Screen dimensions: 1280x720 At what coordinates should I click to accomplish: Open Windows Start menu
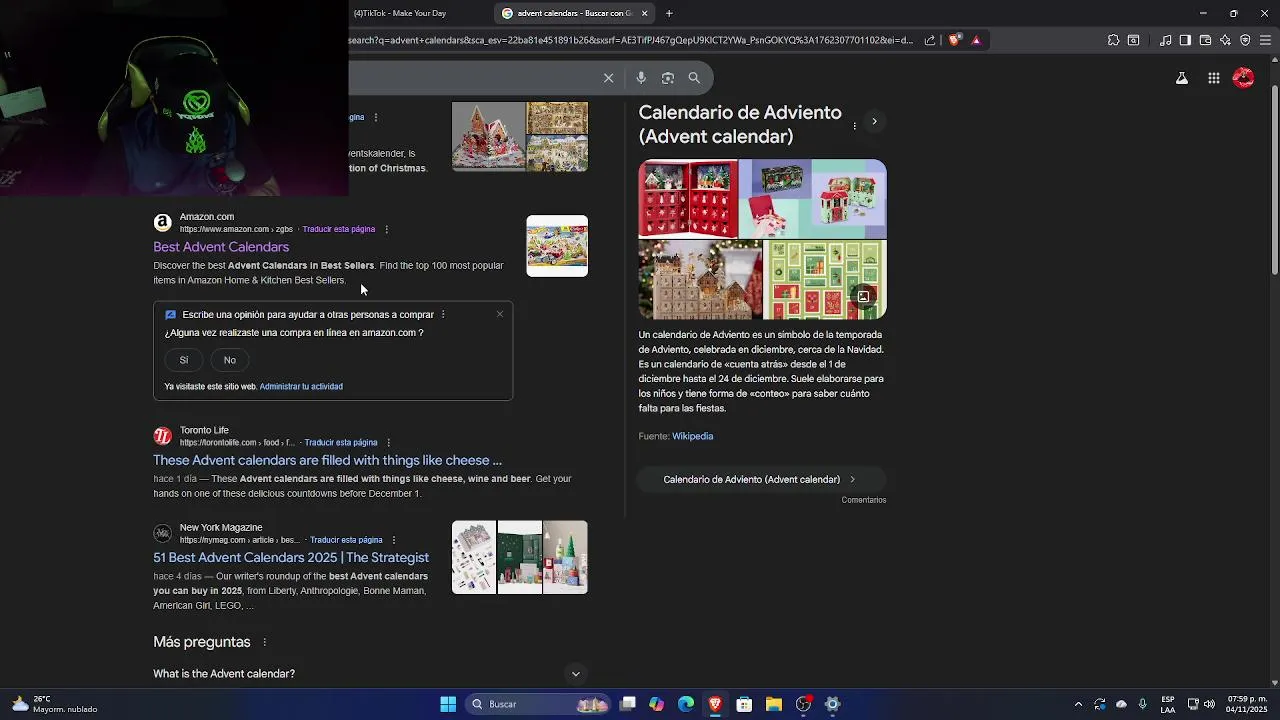click(x=448, y=704)
